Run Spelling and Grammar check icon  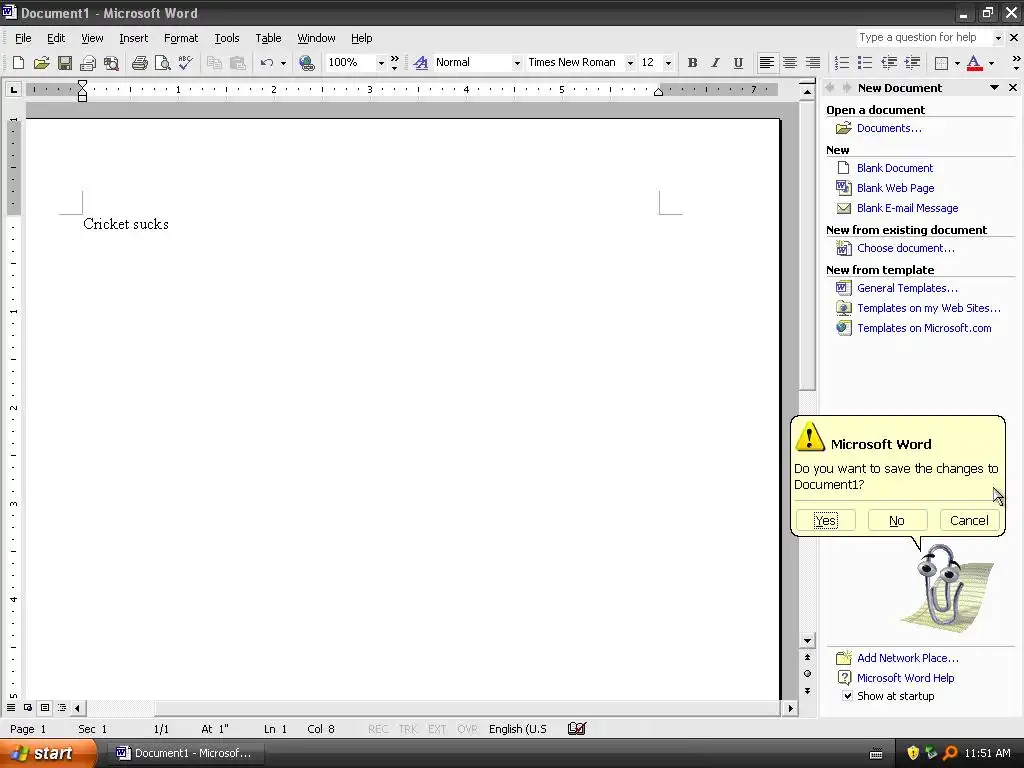185,63
